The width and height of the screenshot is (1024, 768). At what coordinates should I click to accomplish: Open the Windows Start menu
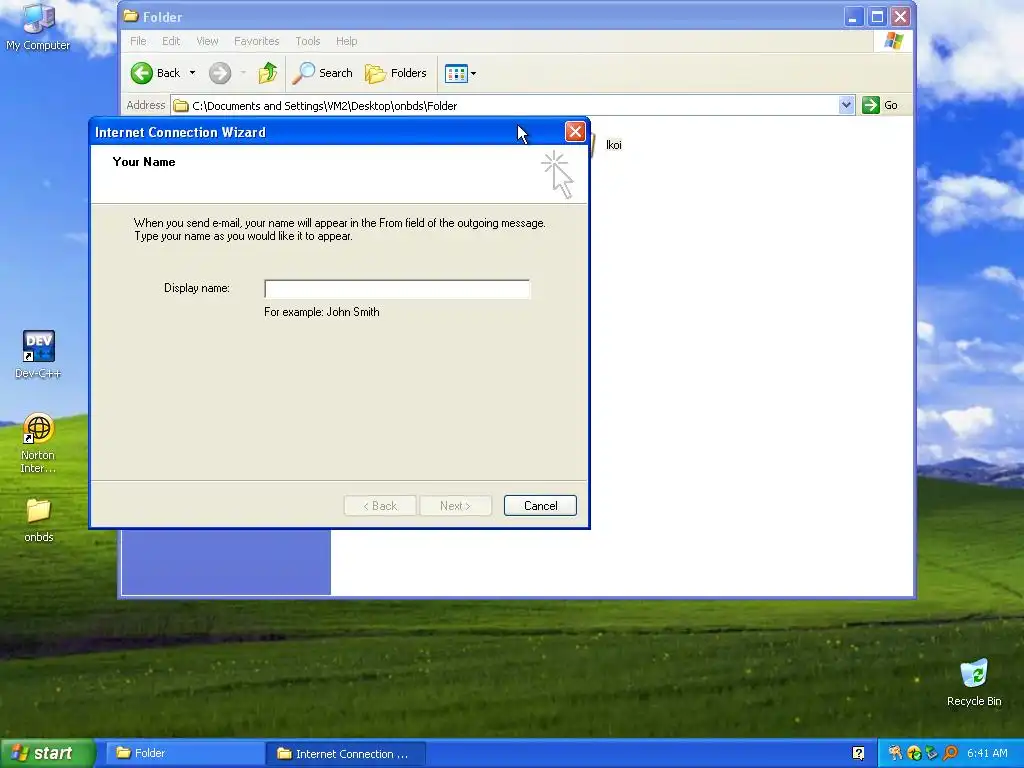(47, 753)
